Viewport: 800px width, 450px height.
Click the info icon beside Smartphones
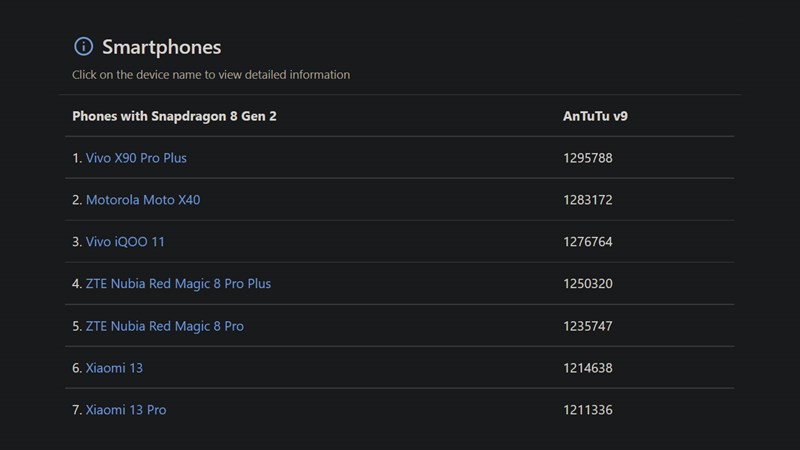tap(83, 47)
